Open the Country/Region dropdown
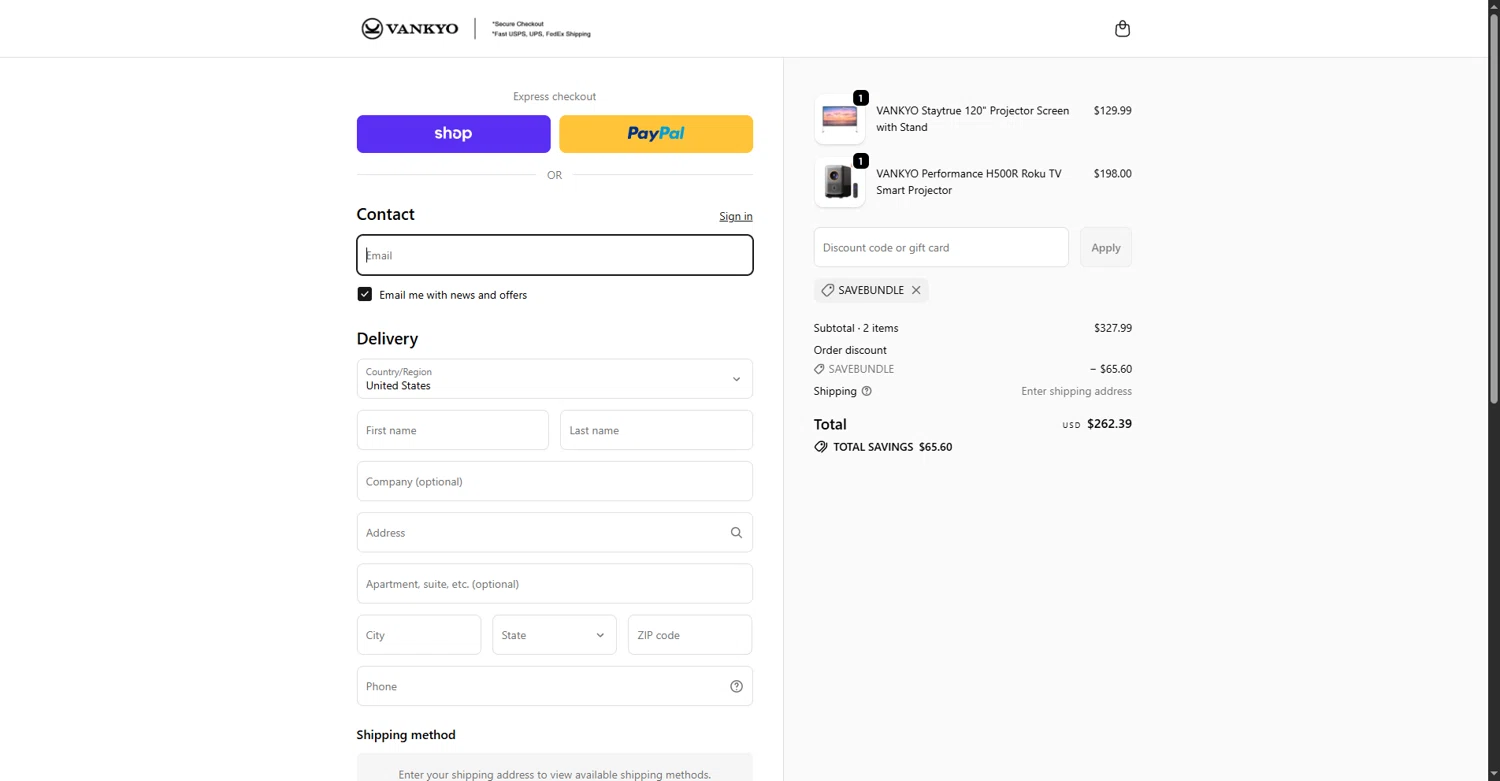Viewport: 1500px width, 781px height. coord(554,379)
